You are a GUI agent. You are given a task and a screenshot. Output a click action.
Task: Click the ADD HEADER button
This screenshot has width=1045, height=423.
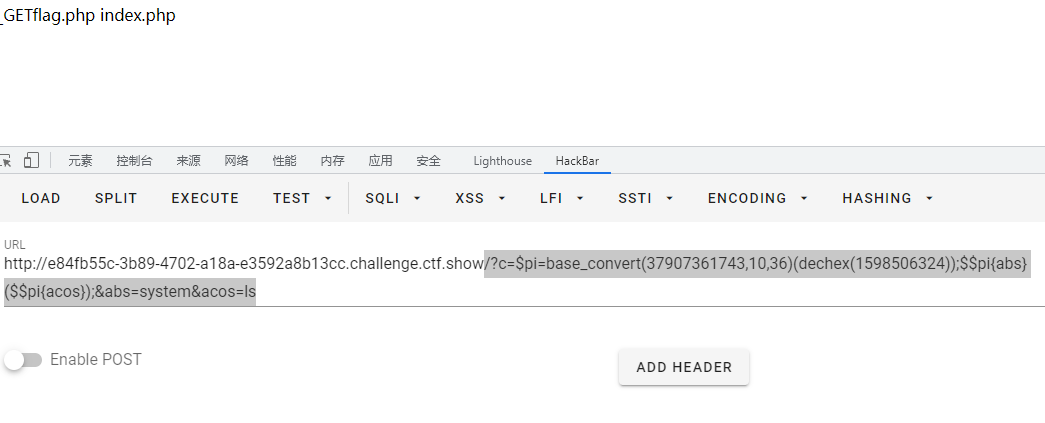click(x=684, y=367)
